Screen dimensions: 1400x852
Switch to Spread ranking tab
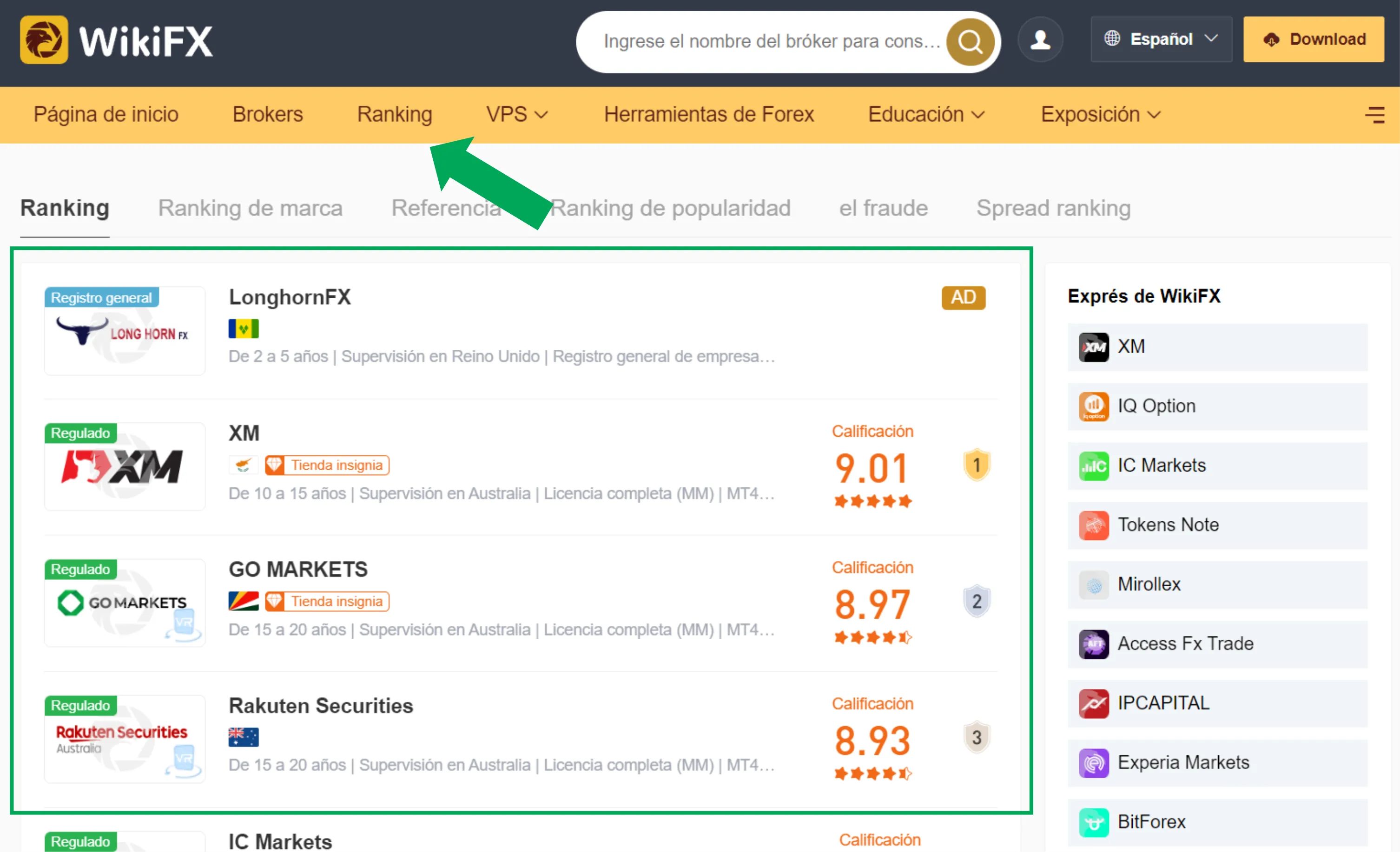coord(1053,208)
